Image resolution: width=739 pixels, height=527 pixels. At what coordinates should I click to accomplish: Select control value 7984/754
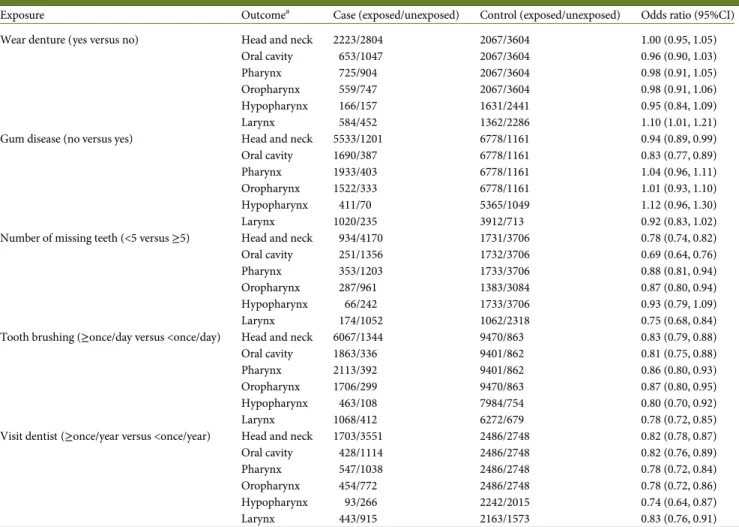[x=502, y=403]
